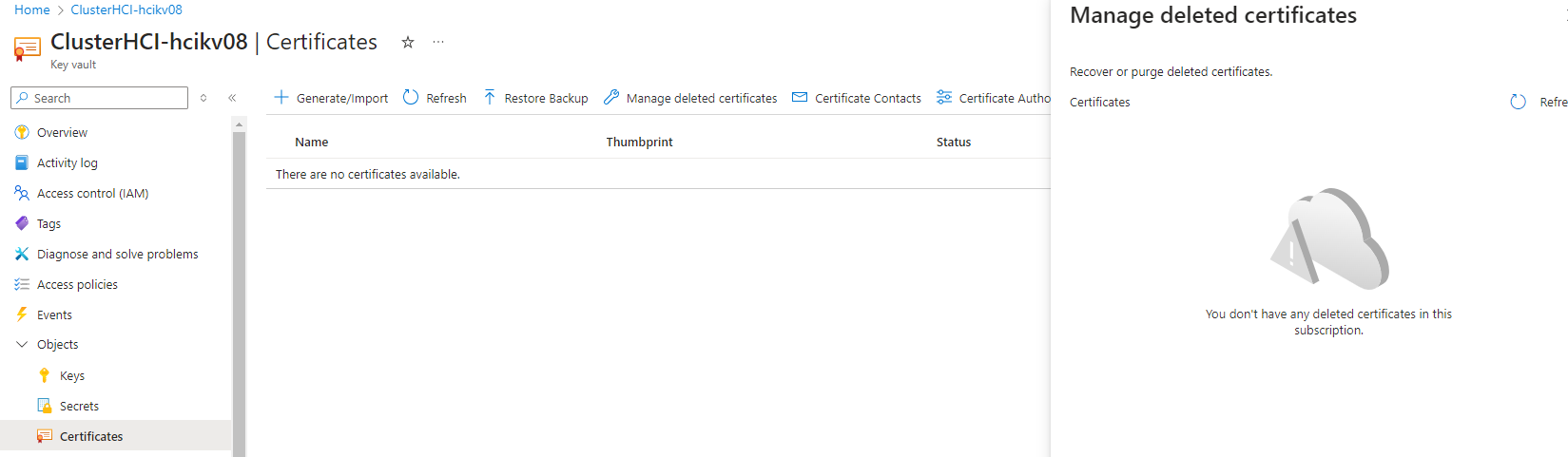1568x457 pixels.
Task: Click the plus icon for Generate/Import
Action: pyautogui.click(x=281, y=97)
